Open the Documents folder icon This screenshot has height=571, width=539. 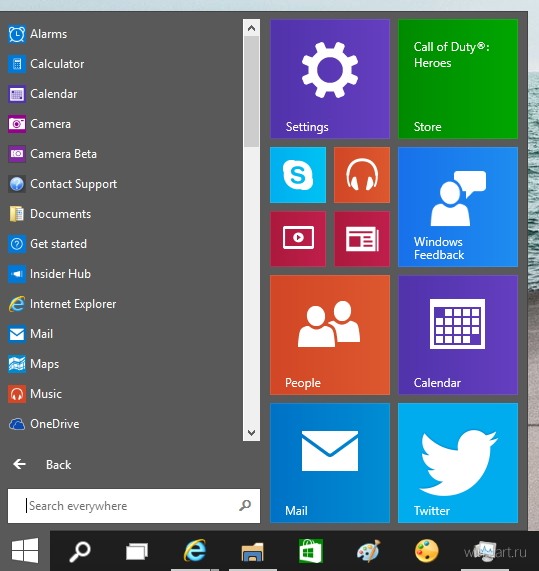pyautogui.click(x=17, y=214)
